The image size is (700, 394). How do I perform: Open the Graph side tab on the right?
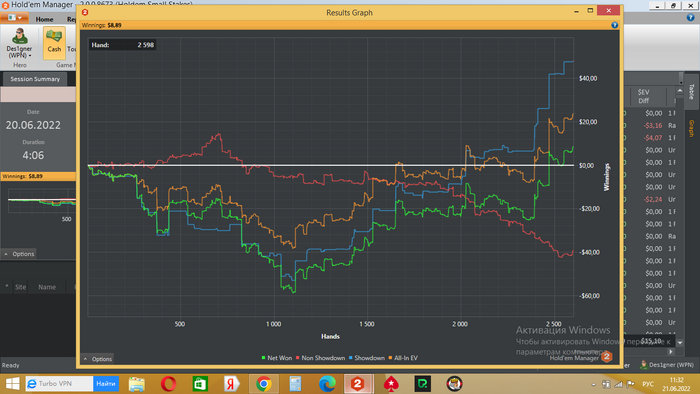[x=691, y=129]
